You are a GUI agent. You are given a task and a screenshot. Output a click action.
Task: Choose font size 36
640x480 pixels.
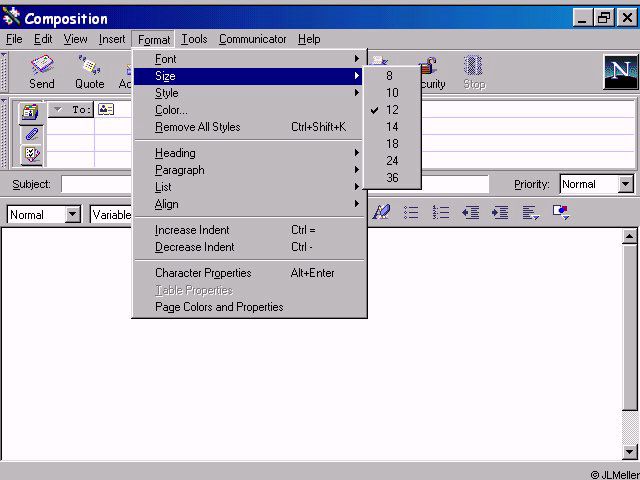[x=392, y=178]
